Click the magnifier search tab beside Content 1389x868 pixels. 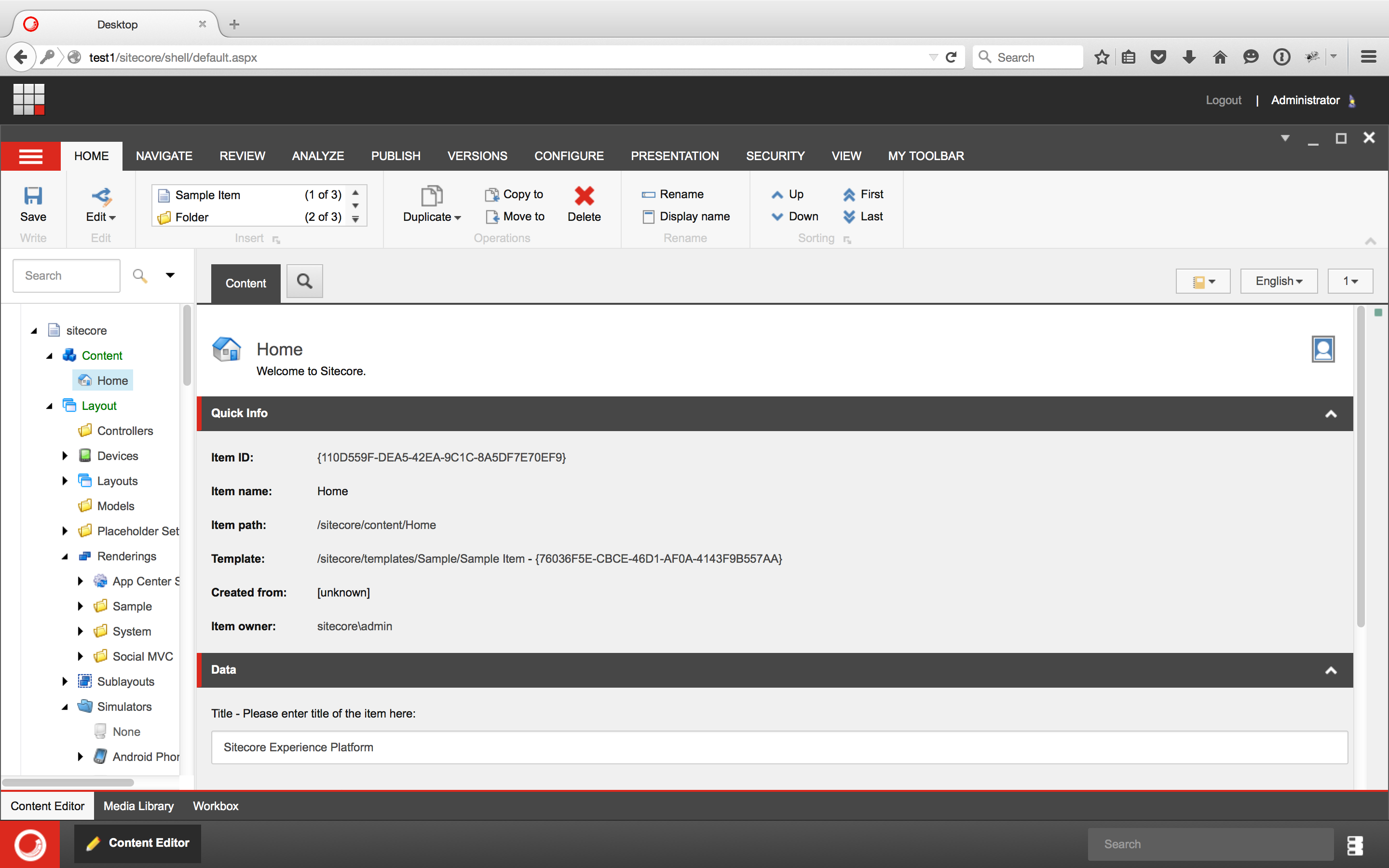click(x=305, y=281)
